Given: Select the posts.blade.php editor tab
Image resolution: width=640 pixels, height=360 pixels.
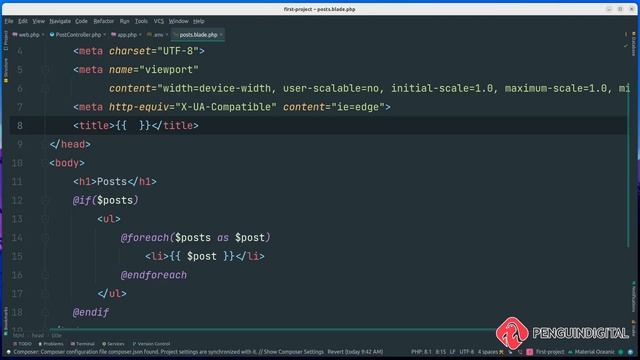Looking at the screenshot, I should coord(198,35).
